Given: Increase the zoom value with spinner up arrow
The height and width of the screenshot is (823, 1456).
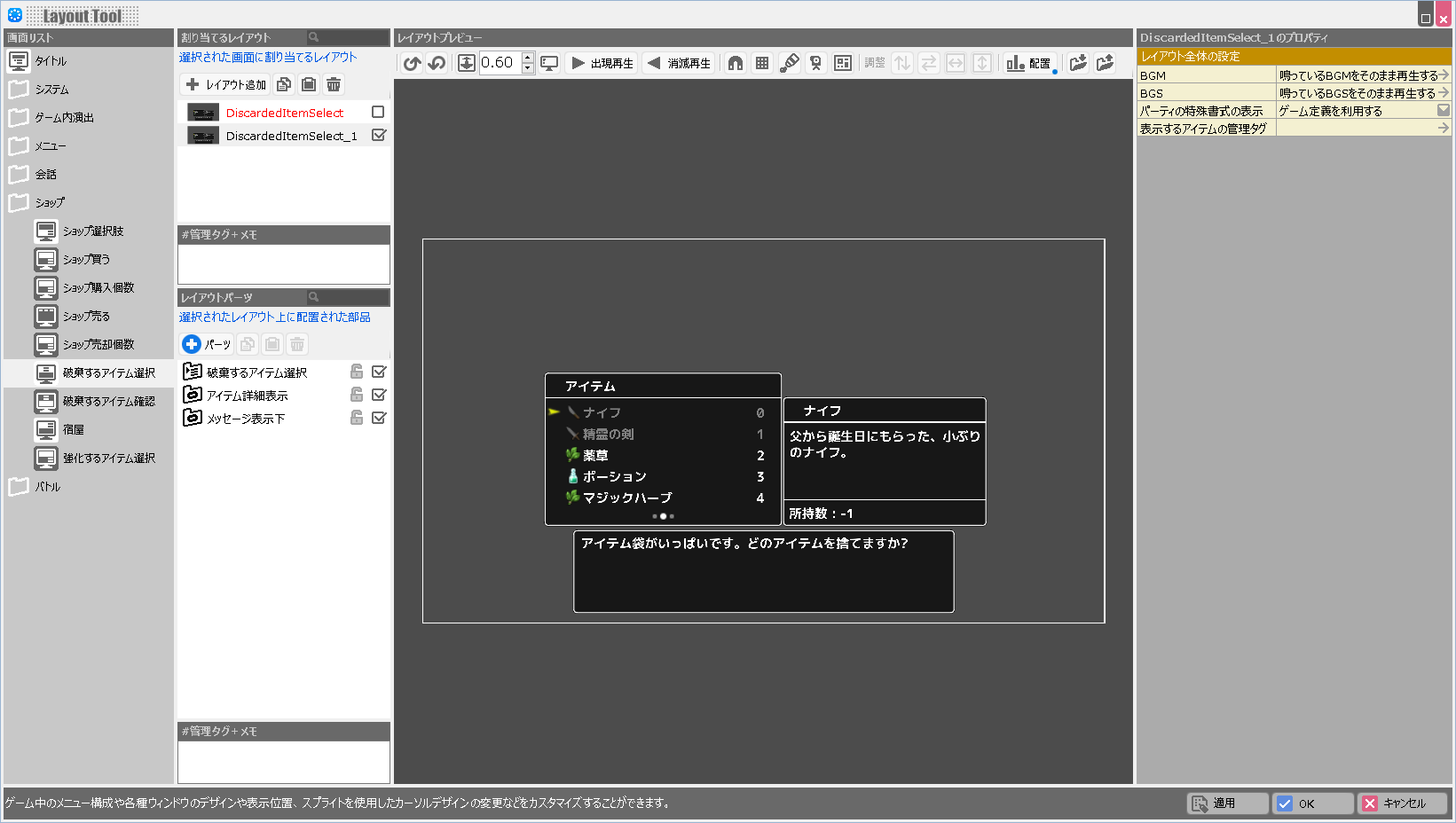Looking at the screenshot, I should [x=528, y=58].
